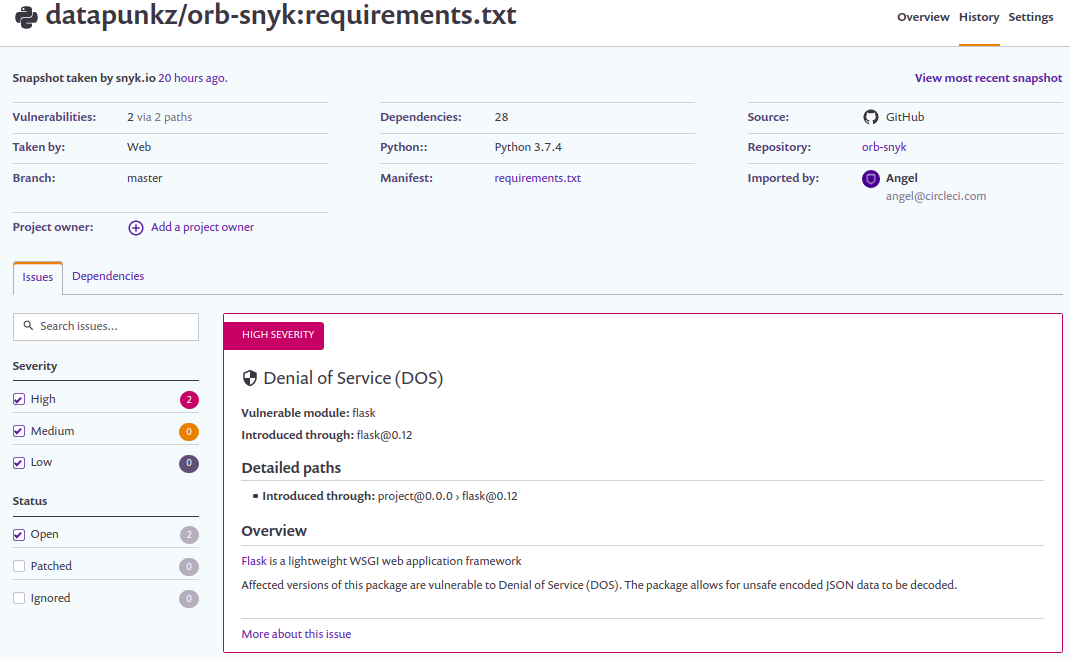Click the 'Web' Taken by value
This screenshot has height=659, width=1070.
(139, 147)
